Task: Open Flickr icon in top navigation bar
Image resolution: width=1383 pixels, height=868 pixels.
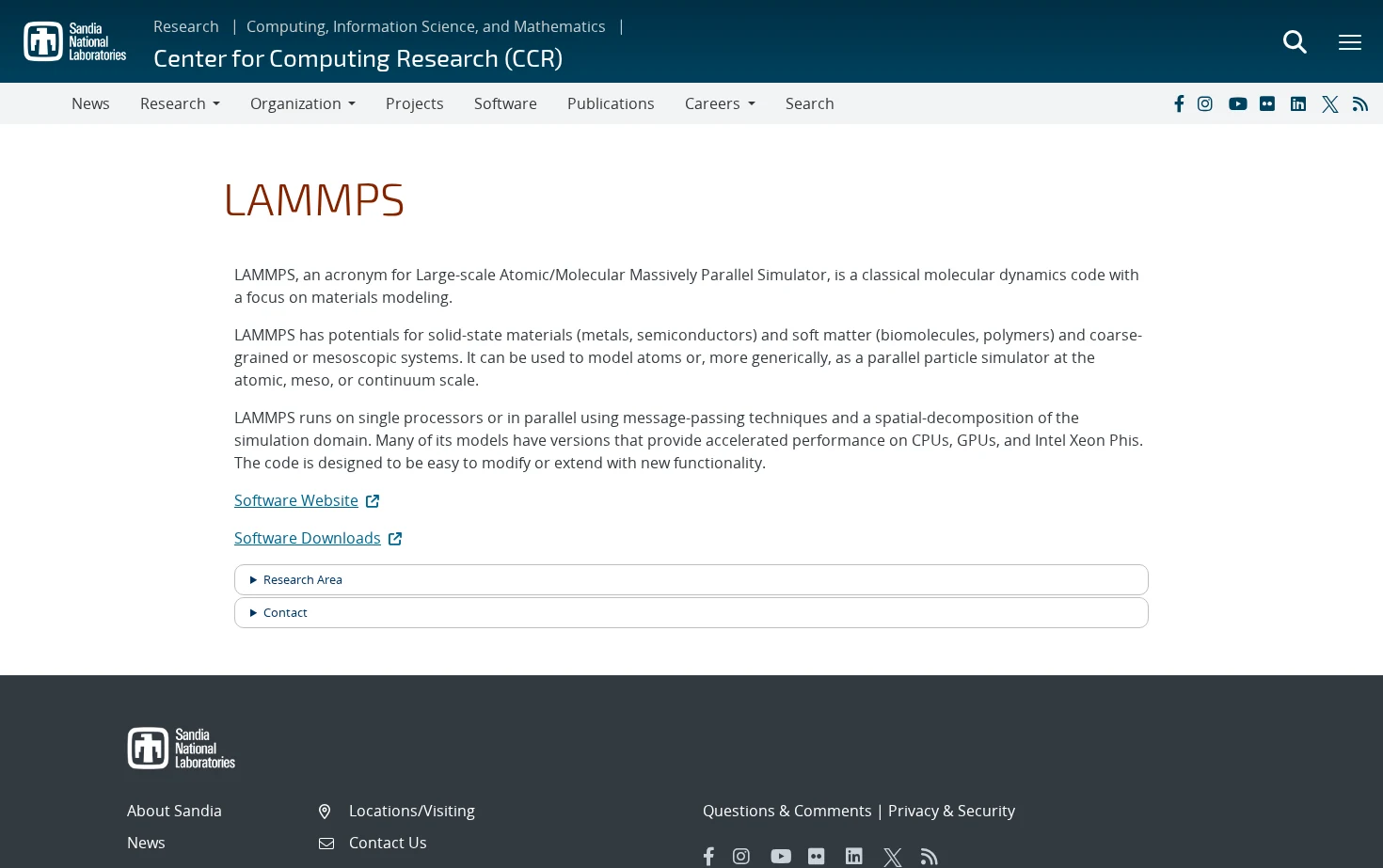Action: pyautogui.click(x=1267, y=103)
